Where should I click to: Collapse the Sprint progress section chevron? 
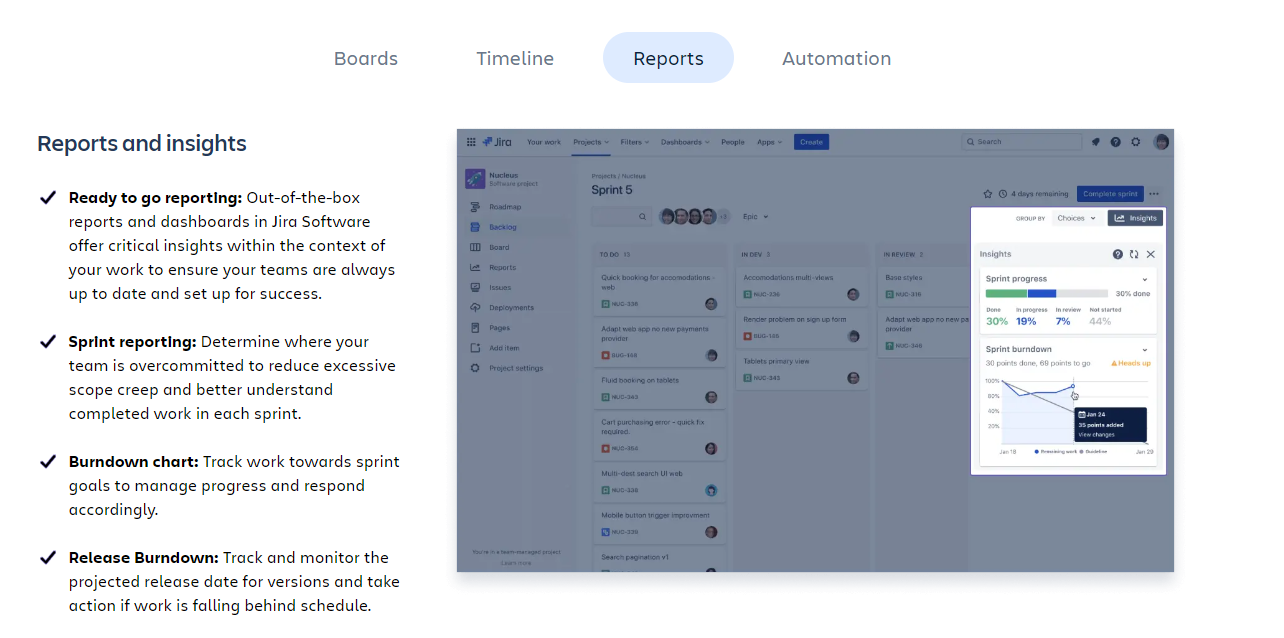(x=1145, y=280)
